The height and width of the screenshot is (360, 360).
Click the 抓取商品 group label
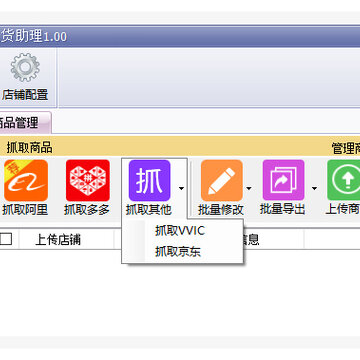29,148
